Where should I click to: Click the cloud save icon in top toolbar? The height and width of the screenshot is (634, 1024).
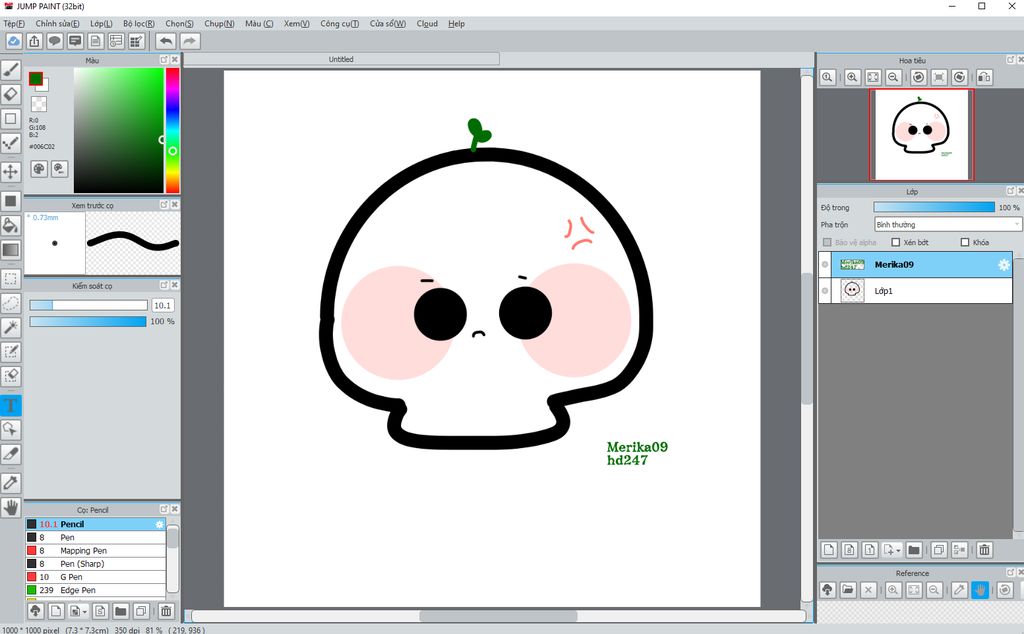14,41
